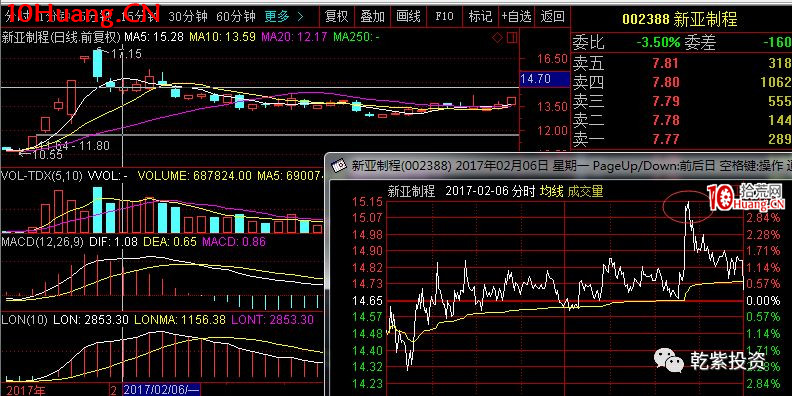This screenshot has width=792, height=396.
Task: Toggle the 成交量 volume label
Action: coord(585,191)
